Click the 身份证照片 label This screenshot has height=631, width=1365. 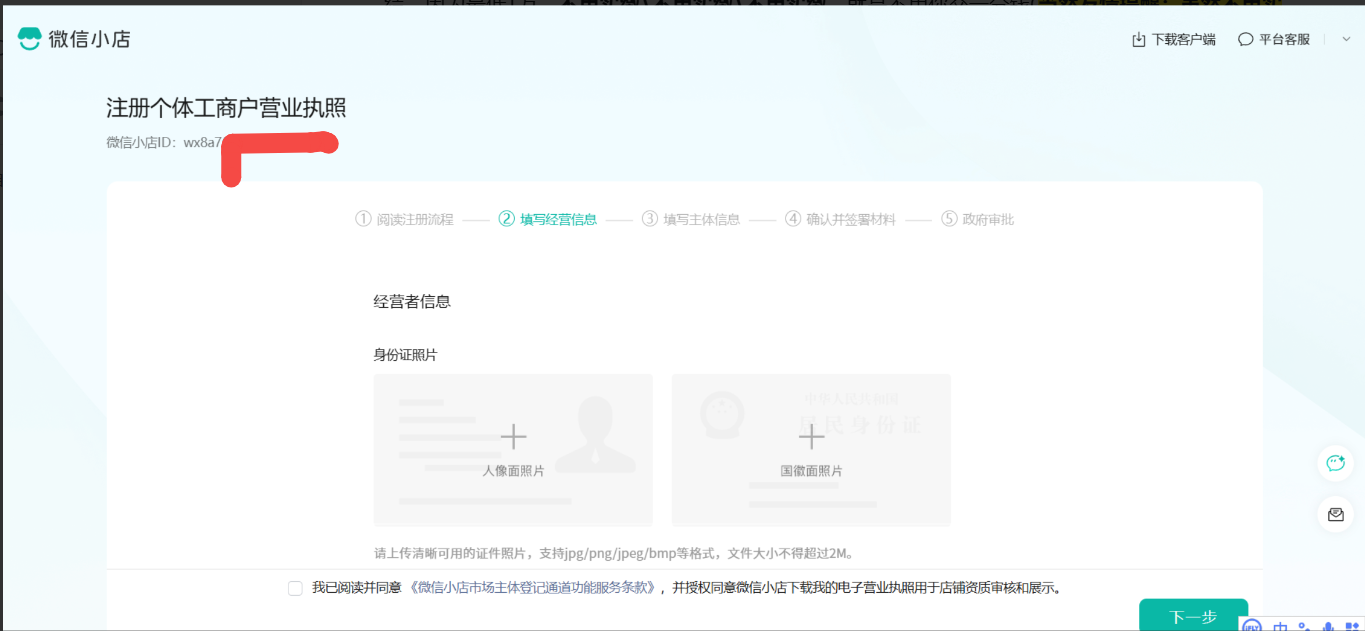(405, 355)
